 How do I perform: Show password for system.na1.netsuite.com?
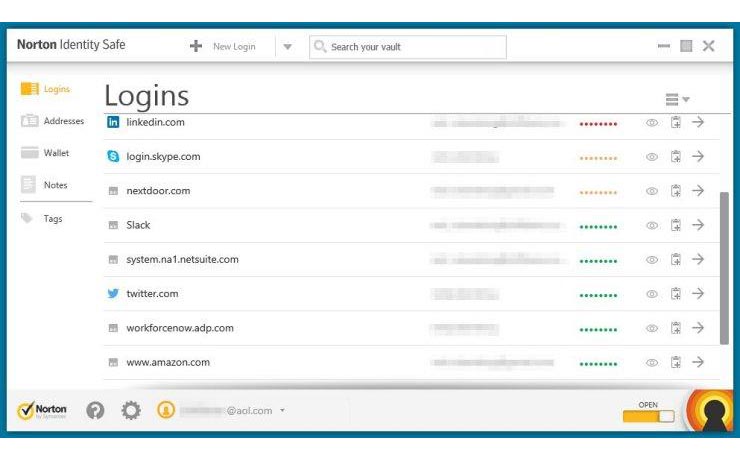tap(652, 260)
